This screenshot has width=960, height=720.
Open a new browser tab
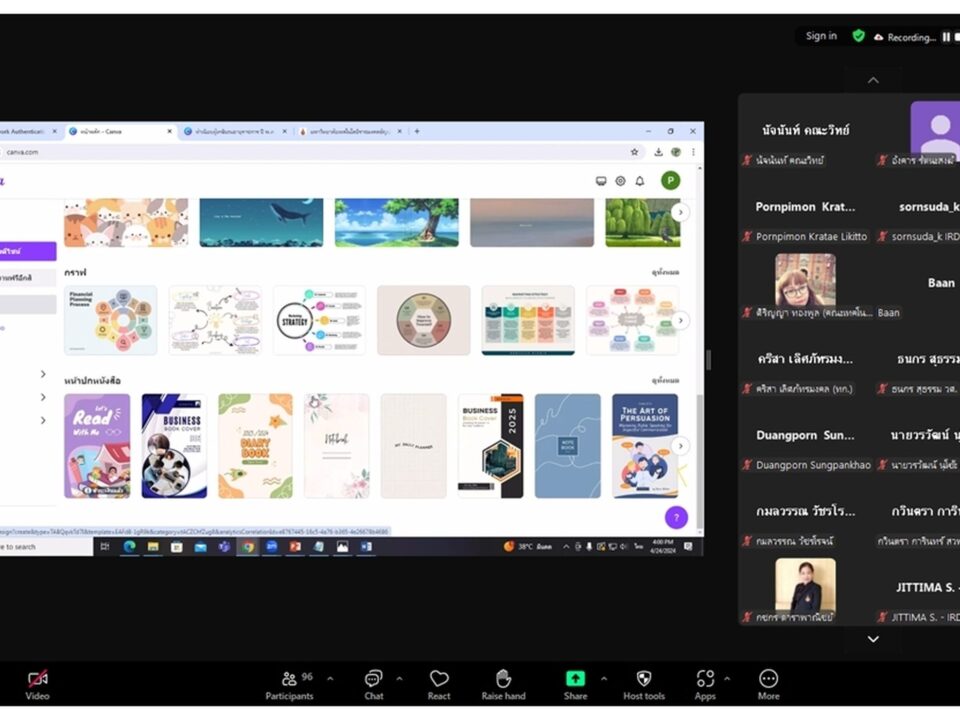[417, 131]
